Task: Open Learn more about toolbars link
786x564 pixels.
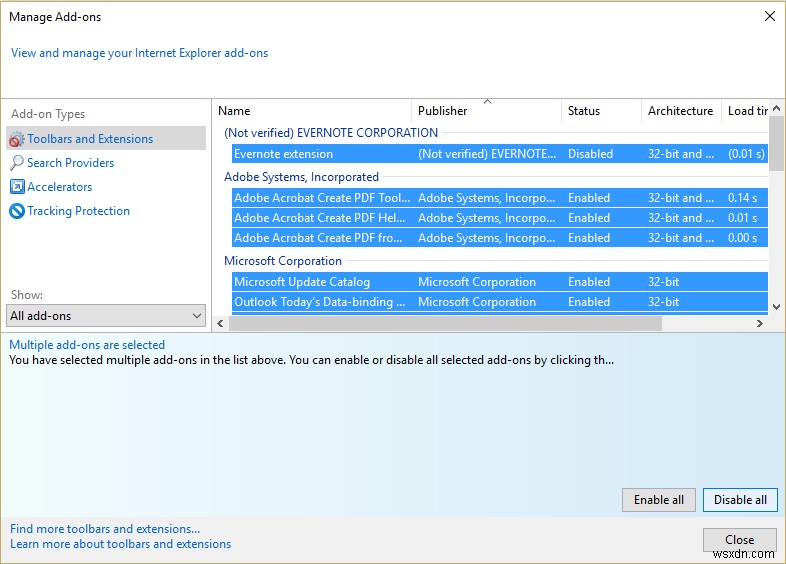Action: [120, 544]
